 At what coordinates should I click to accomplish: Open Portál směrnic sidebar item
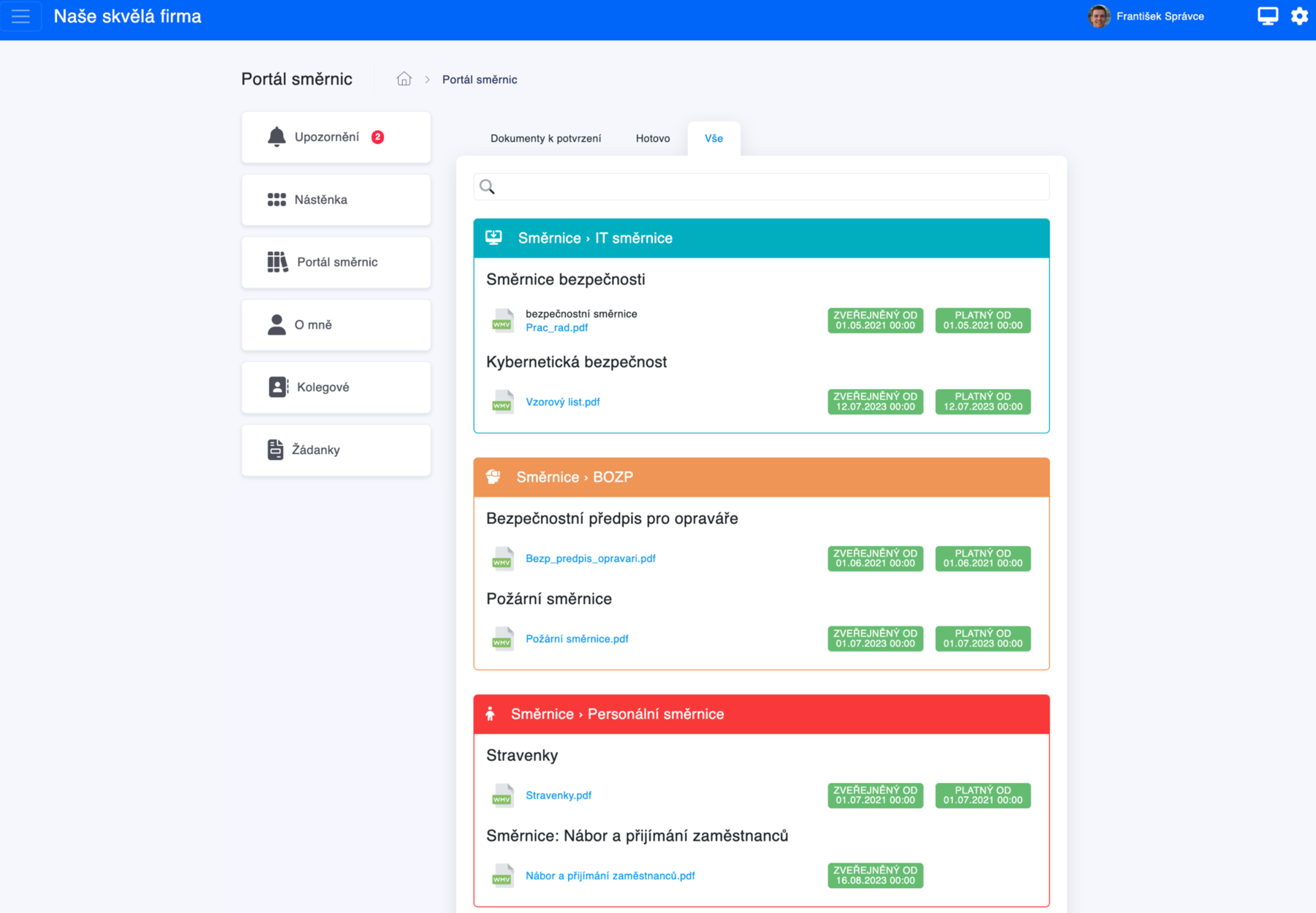336,262
